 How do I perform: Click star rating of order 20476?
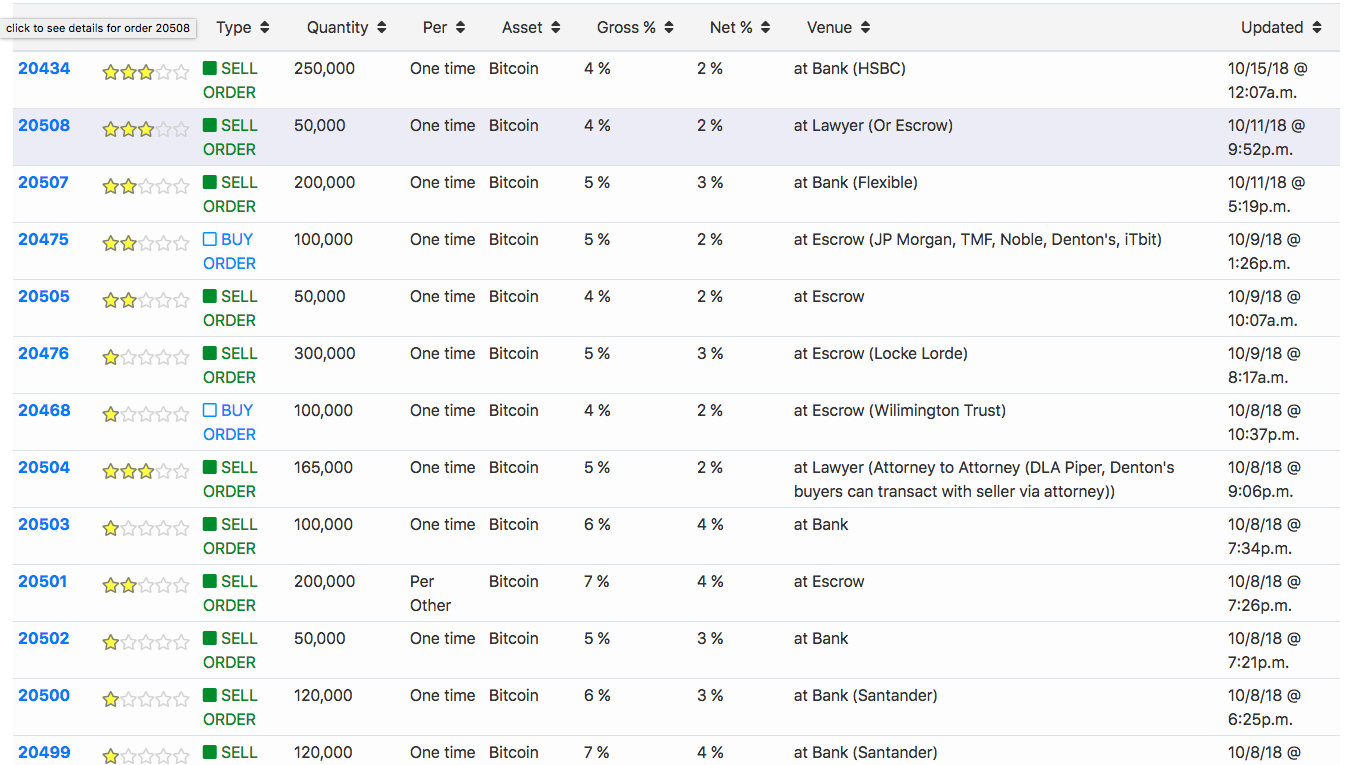tap(145, 357)
